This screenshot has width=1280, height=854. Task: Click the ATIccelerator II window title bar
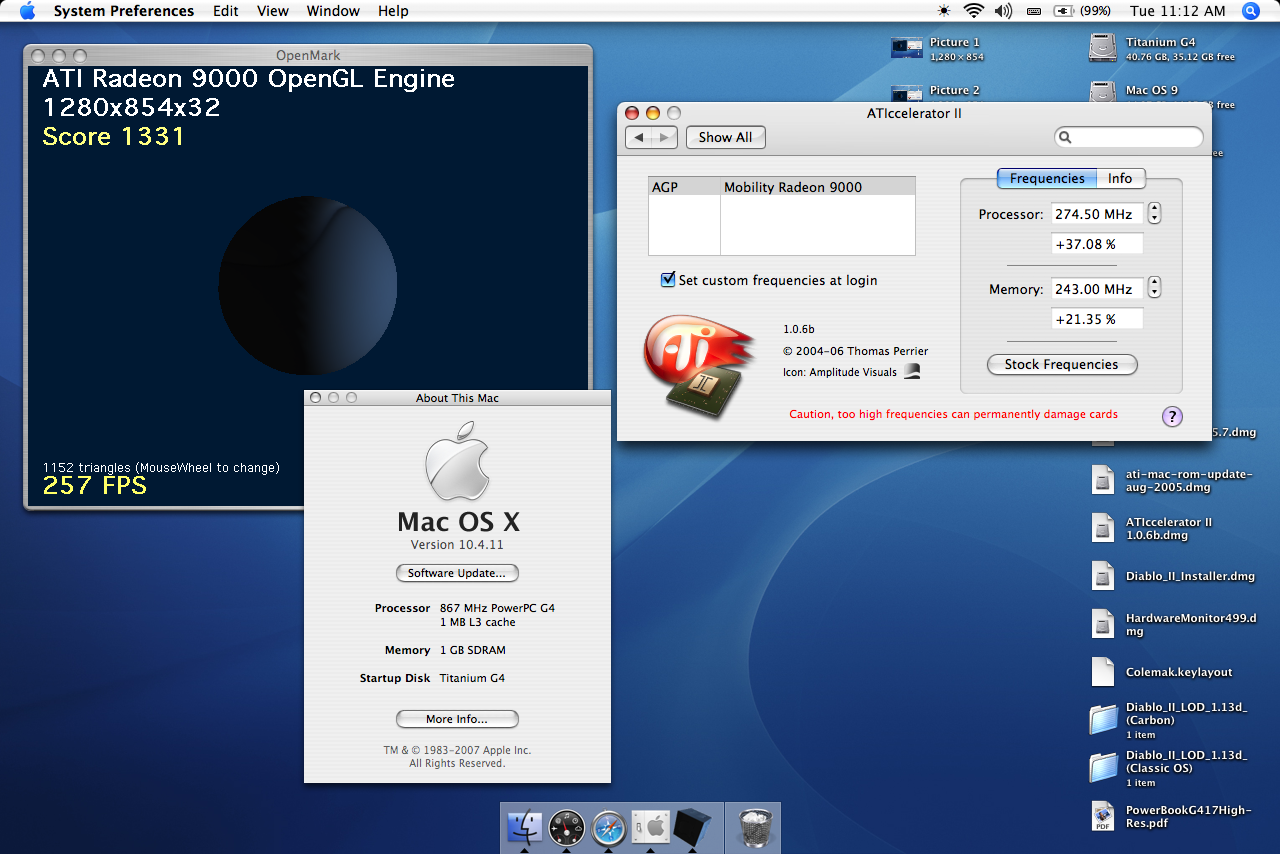click(x=914, y=113)
